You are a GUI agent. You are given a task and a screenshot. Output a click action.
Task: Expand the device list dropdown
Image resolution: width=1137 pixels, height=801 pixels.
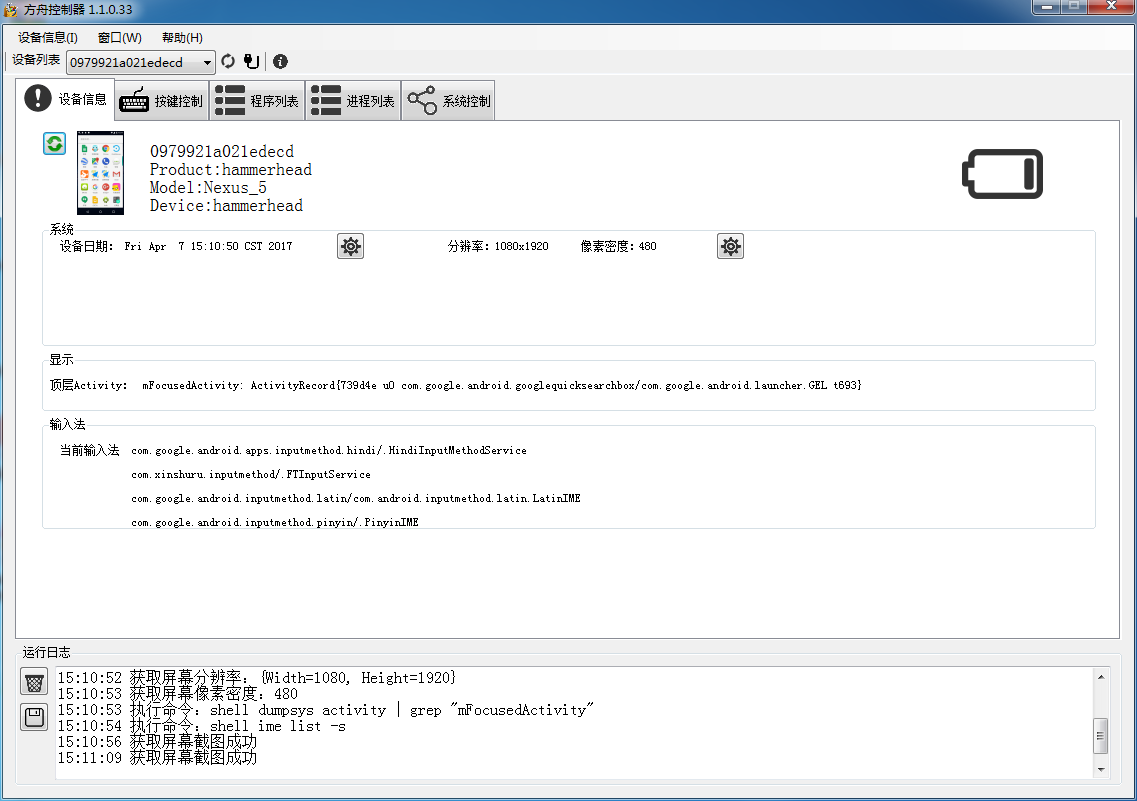click(208, 63)
